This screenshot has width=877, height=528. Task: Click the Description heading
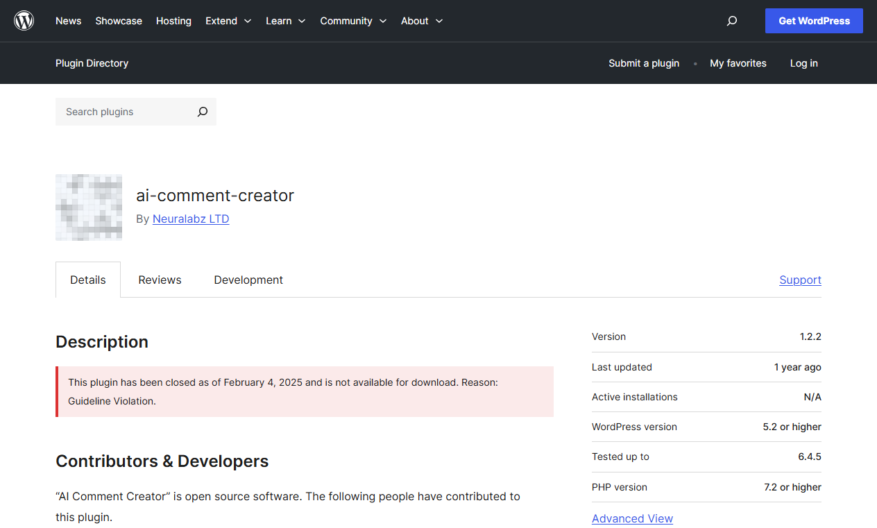pos(102,342)
